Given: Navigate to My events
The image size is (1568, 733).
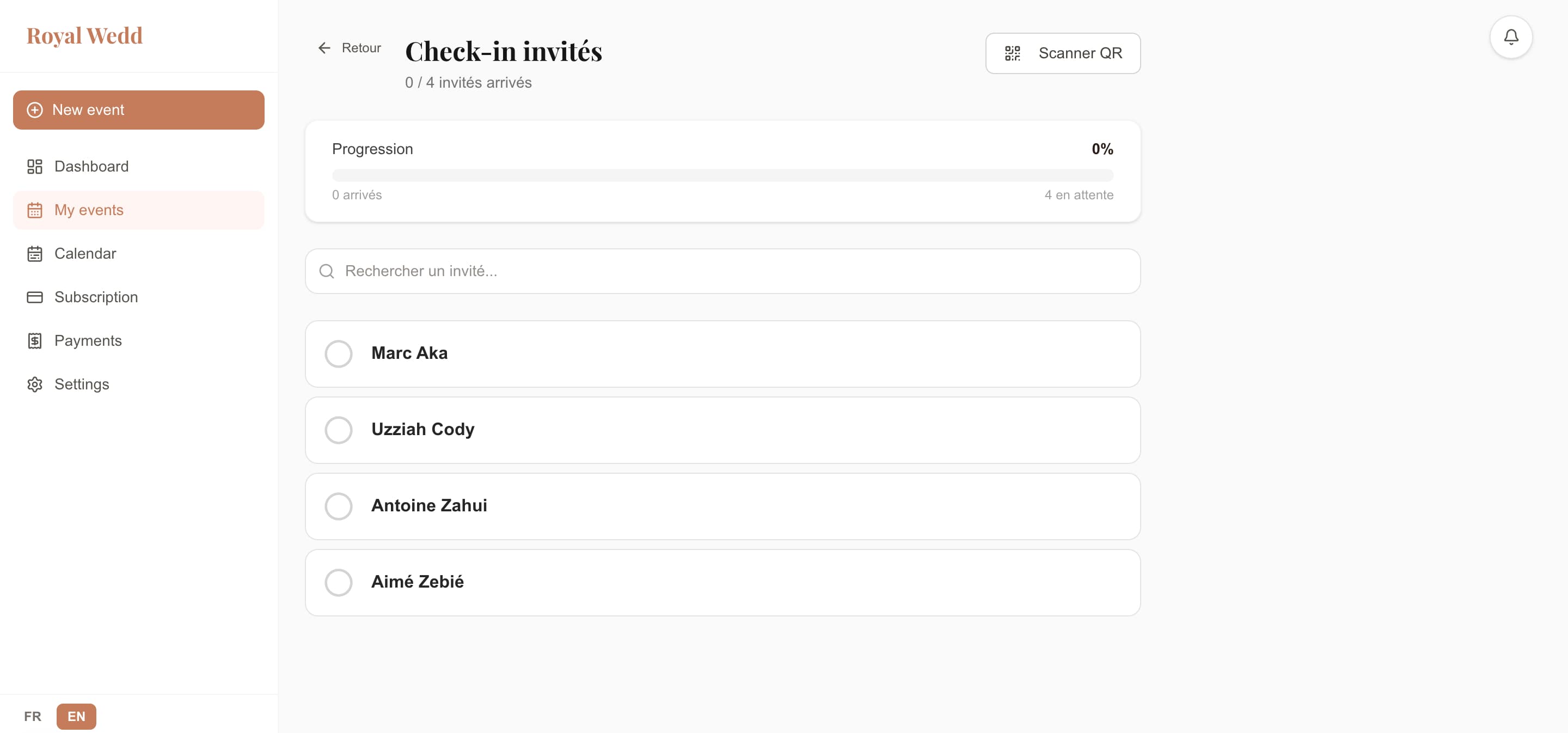Looking at the screenshot, I should 89,210.
